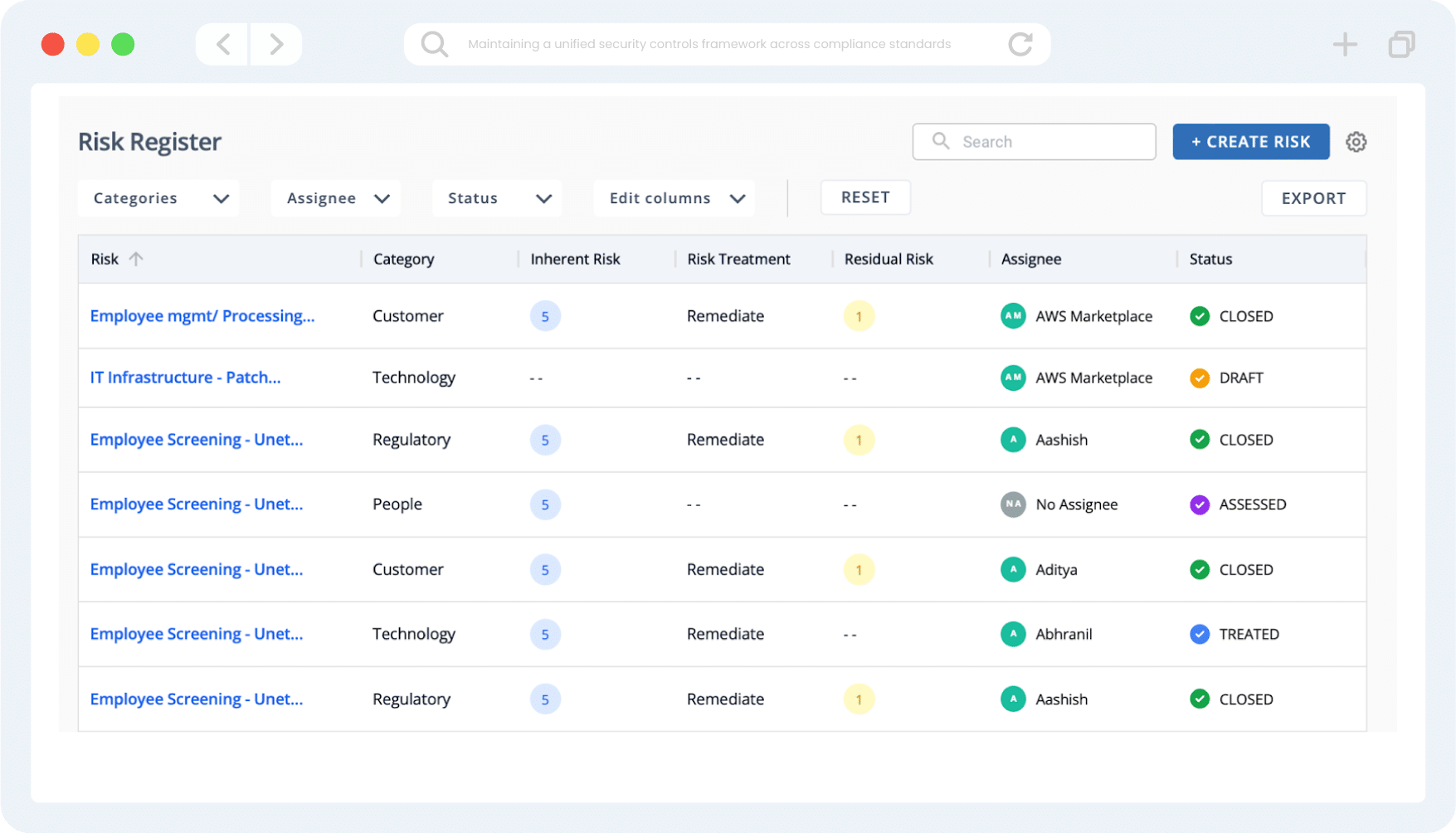This screenshot has width=1456, height=833.
Task: Sort by the Category column header
Action: [403, 259]
